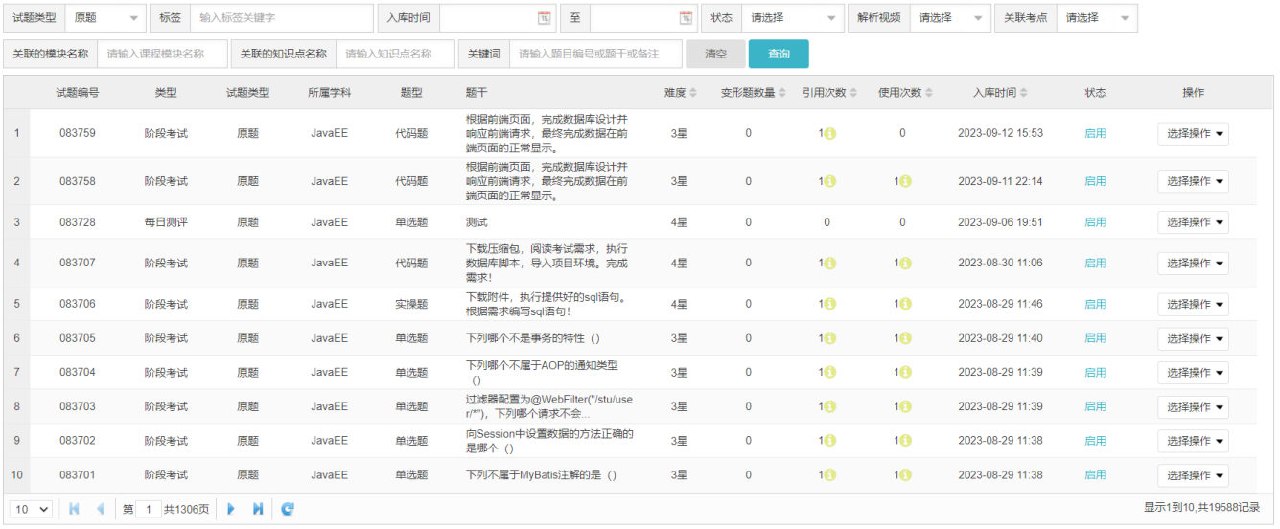Focus the 标签 keyword input field

coord(282,18)
